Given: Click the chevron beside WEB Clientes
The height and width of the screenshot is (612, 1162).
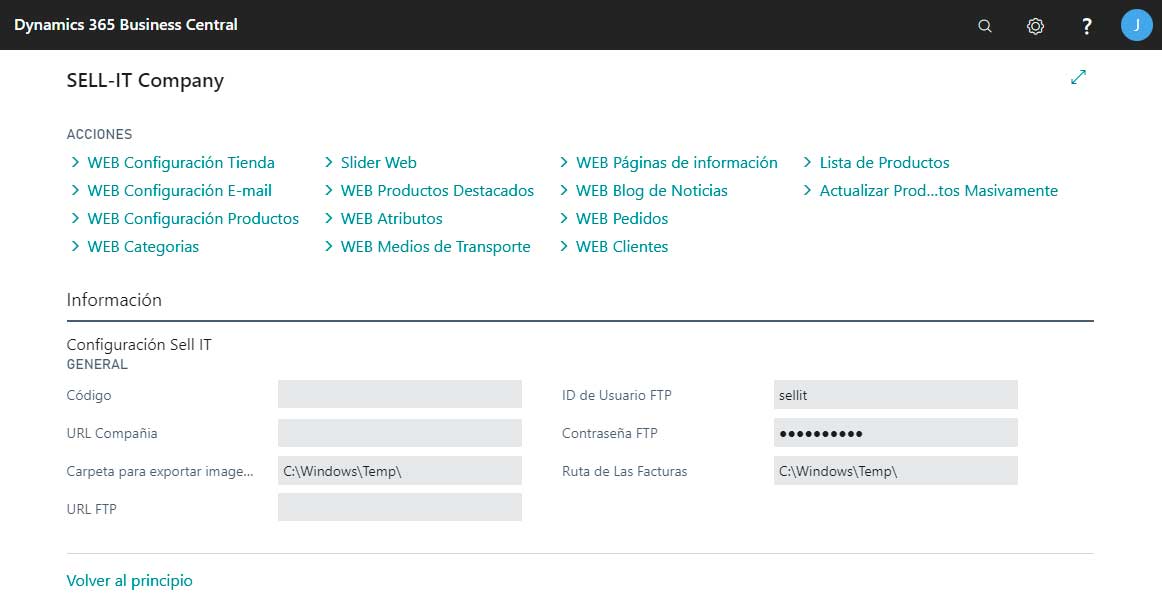Looking at the screenshot, I should (x=564, y=247).
